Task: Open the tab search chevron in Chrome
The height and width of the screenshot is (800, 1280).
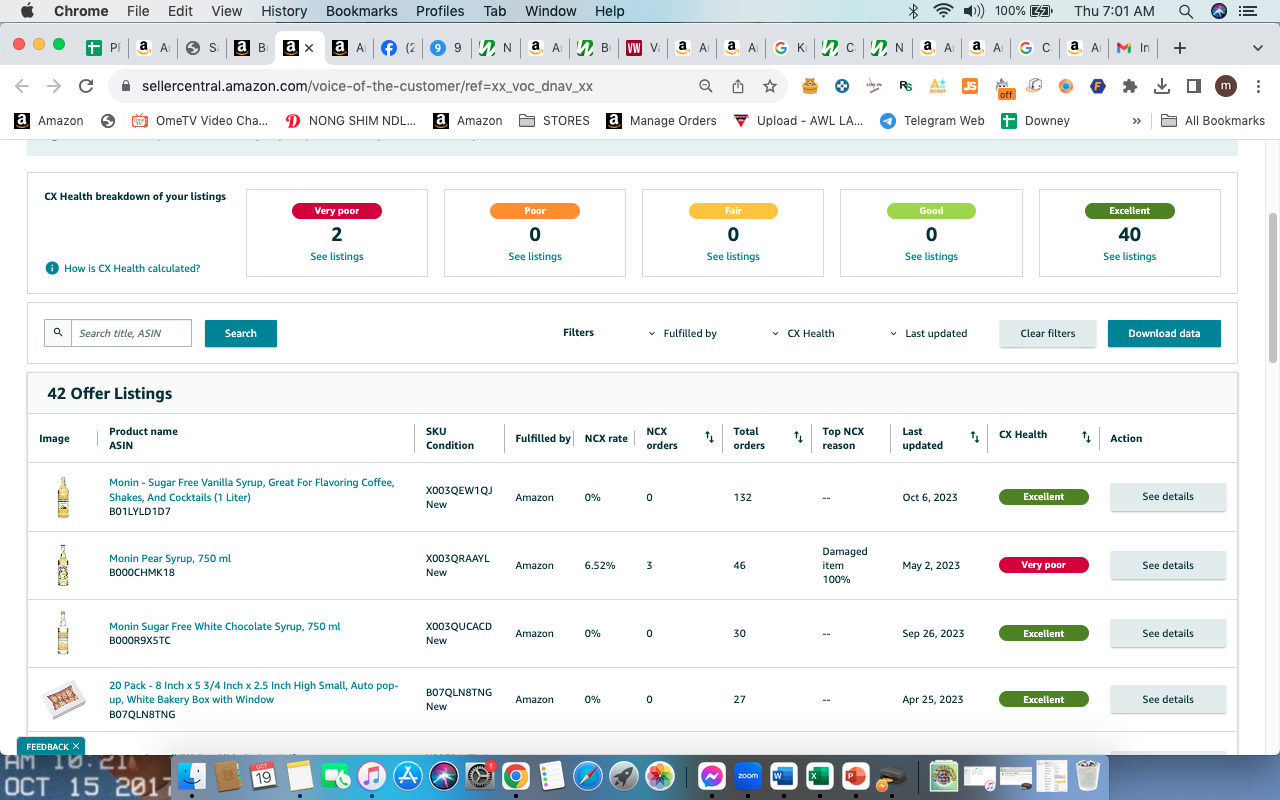Action: [1258, 48]
